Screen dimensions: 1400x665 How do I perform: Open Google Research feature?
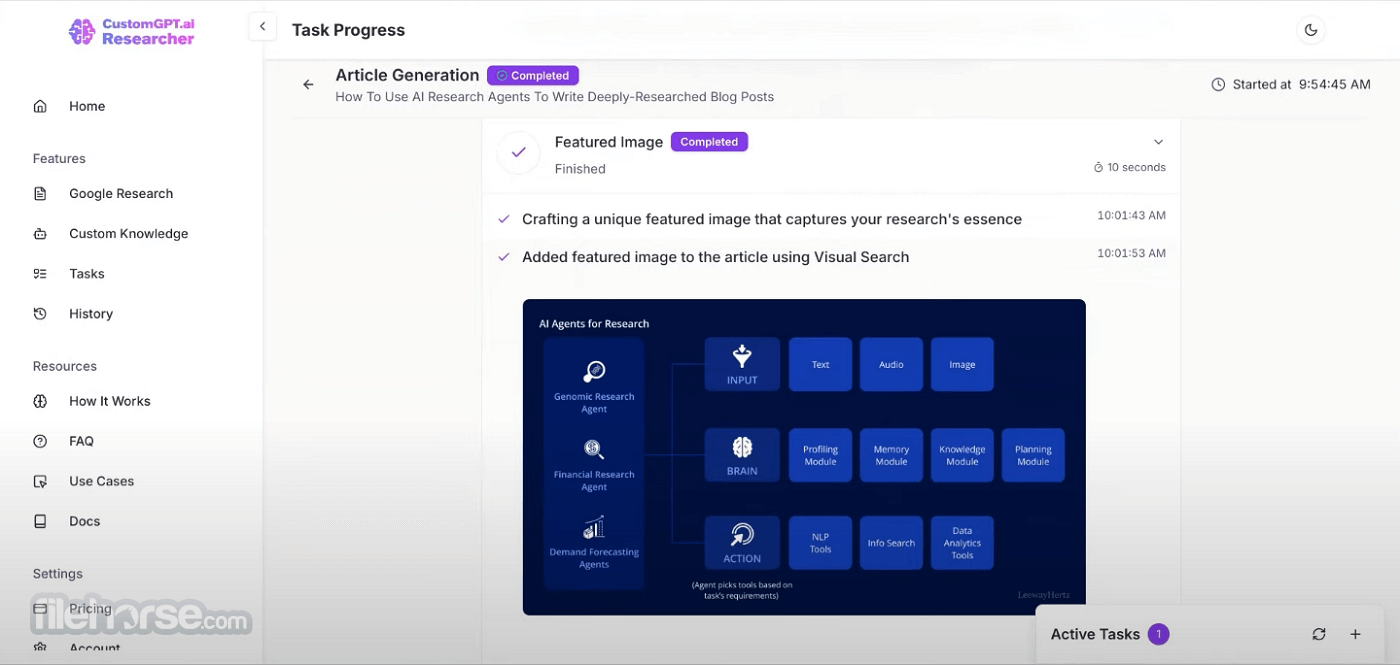click(121, 194)
